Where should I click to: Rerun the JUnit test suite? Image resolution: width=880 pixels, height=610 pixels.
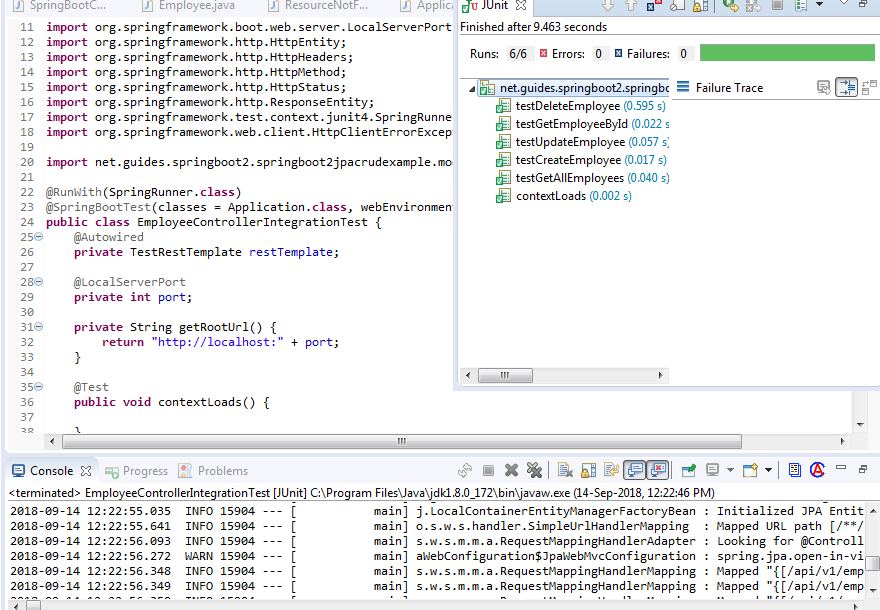pos(731,8)
